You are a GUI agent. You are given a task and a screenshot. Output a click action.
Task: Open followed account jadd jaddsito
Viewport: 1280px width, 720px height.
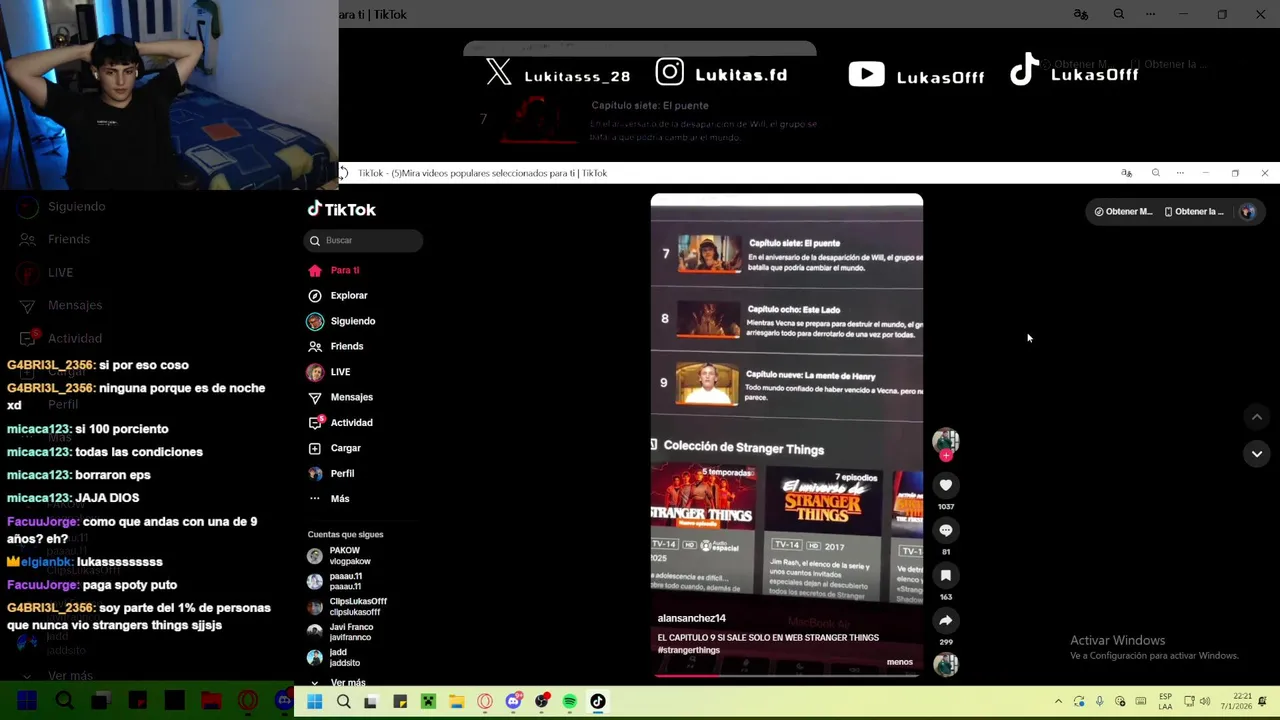pos(334,657)
